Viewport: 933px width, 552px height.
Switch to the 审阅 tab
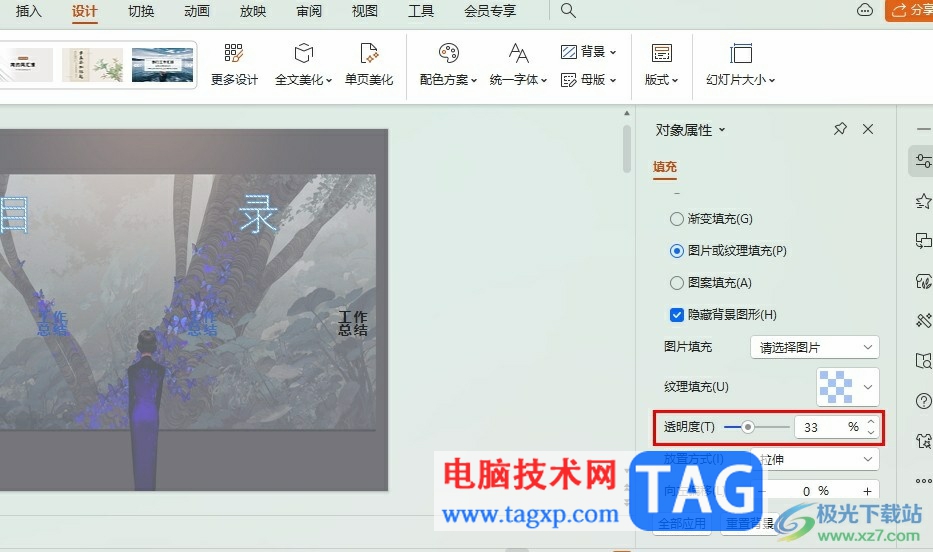309,11
